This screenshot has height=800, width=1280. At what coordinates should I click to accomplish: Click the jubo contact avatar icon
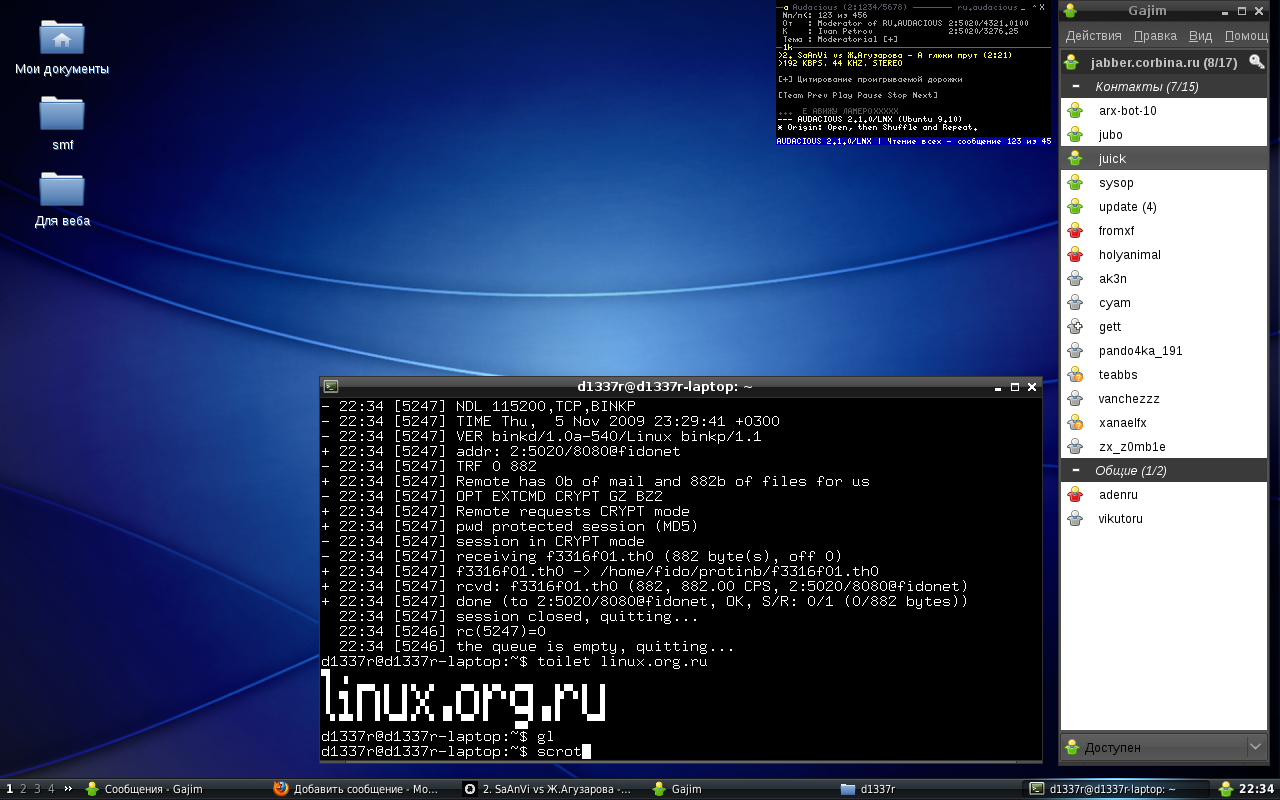pos(1075,135)
